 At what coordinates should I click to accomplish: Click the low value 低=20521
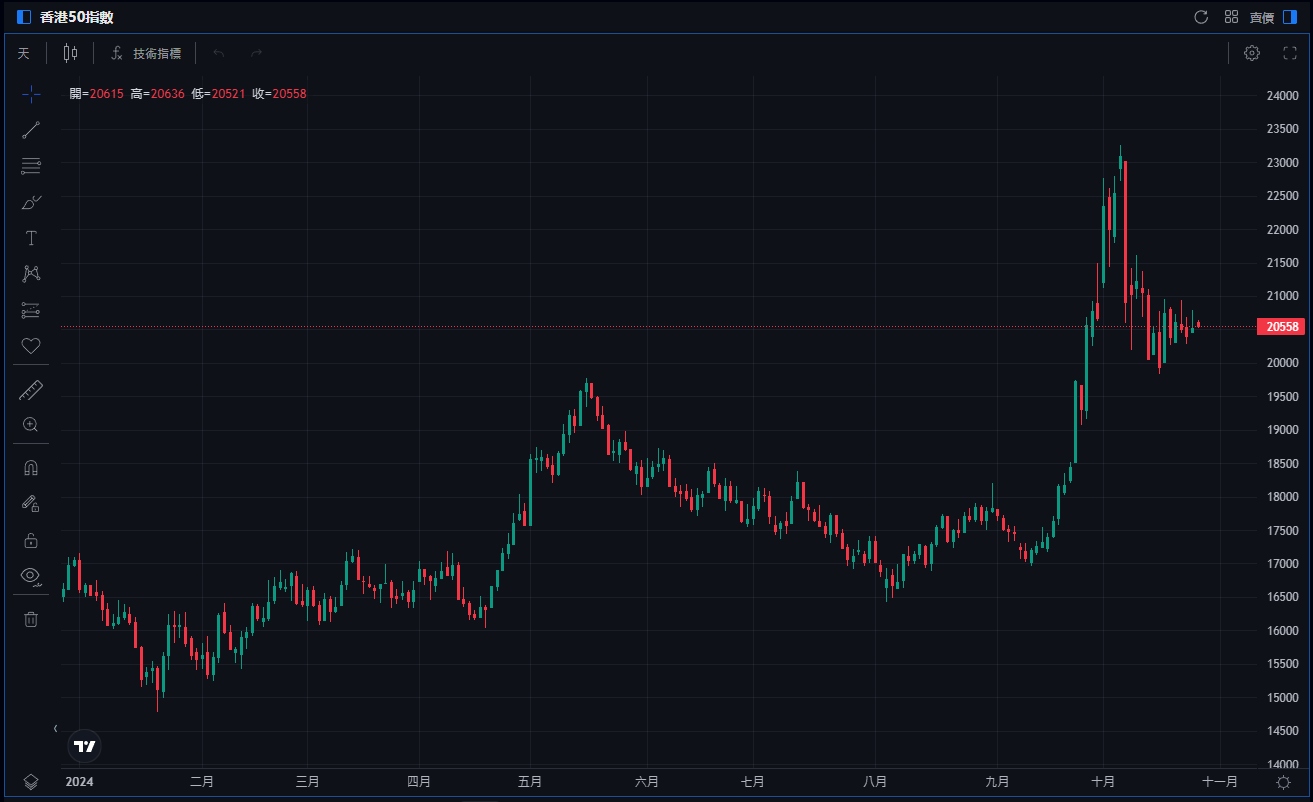point(218,94)
